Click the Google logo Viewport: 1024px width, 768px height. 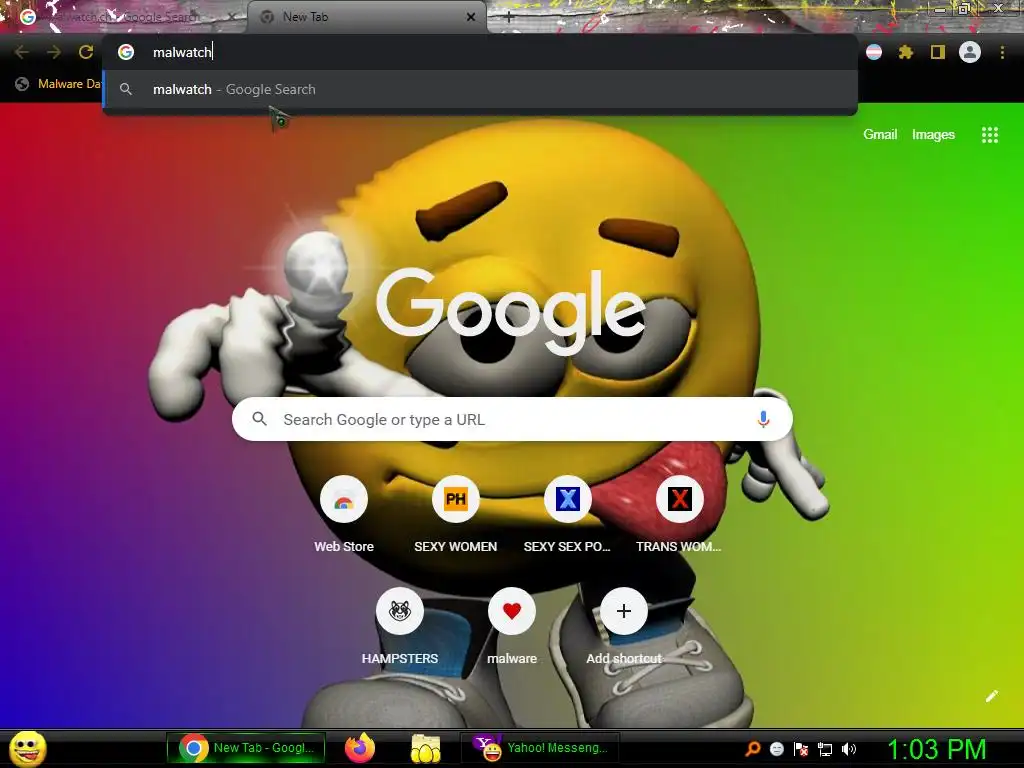(x=511, y=312)
